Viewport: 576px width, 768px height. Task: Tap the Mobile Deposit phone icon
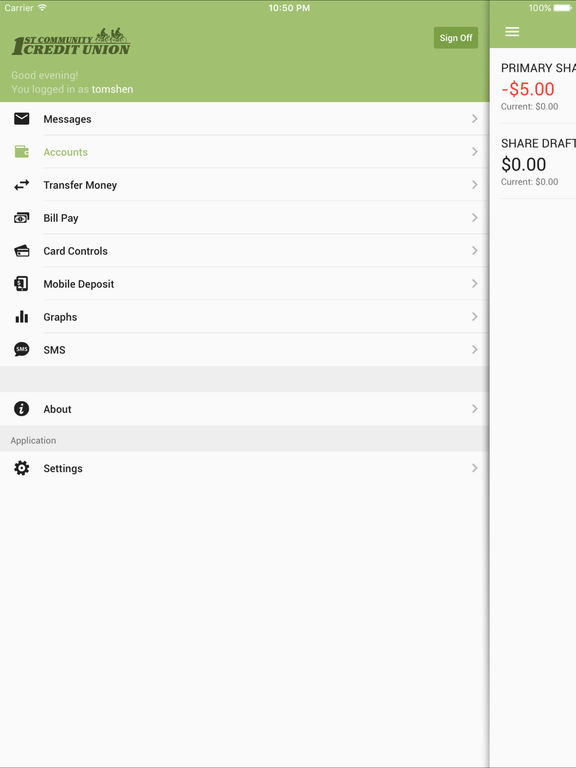22,284
